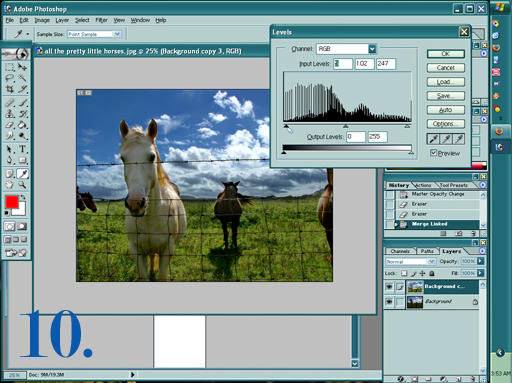
Task: Click the red foreground color swatch
Action: pyautogui.click(x=12, y=202)
